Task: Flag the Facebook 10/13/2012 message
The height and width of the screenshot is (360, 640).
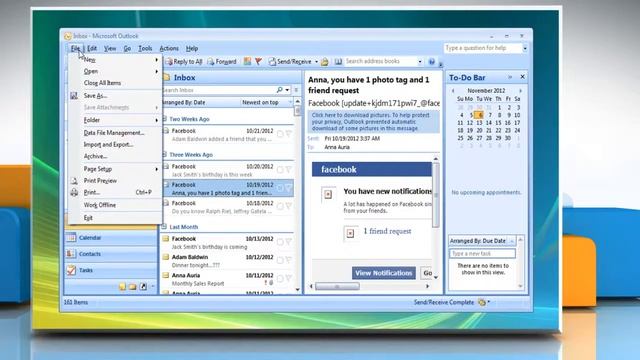Action: pos(289,242)
